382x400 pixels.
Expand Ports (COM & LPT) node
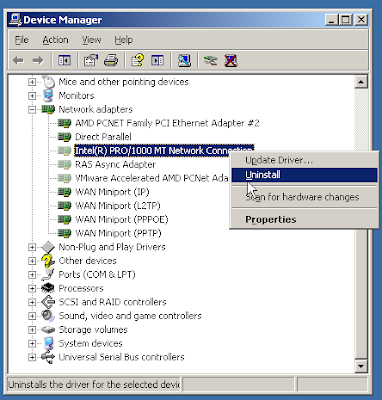pyautogui.click(x=32, y=275)
